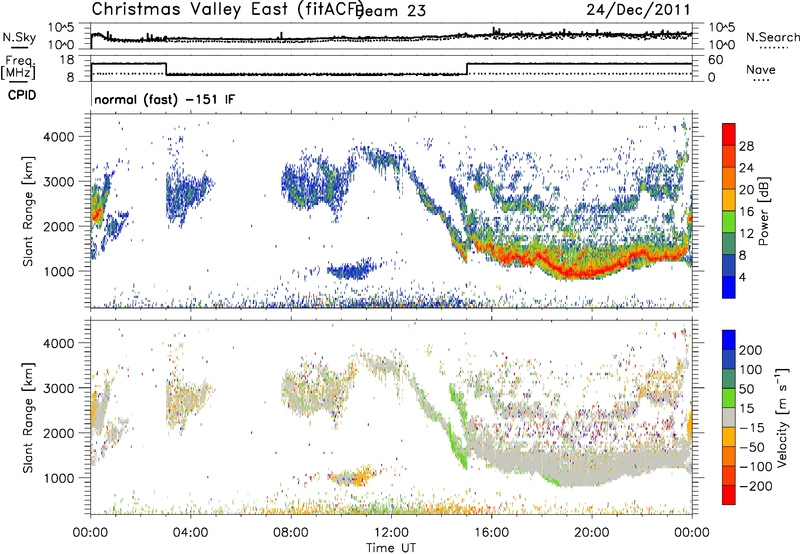This screenshot has width=800, height=554.
Task: Click the '16:00' time tick label
Action: pyautogui.click(x=491, y=533)
